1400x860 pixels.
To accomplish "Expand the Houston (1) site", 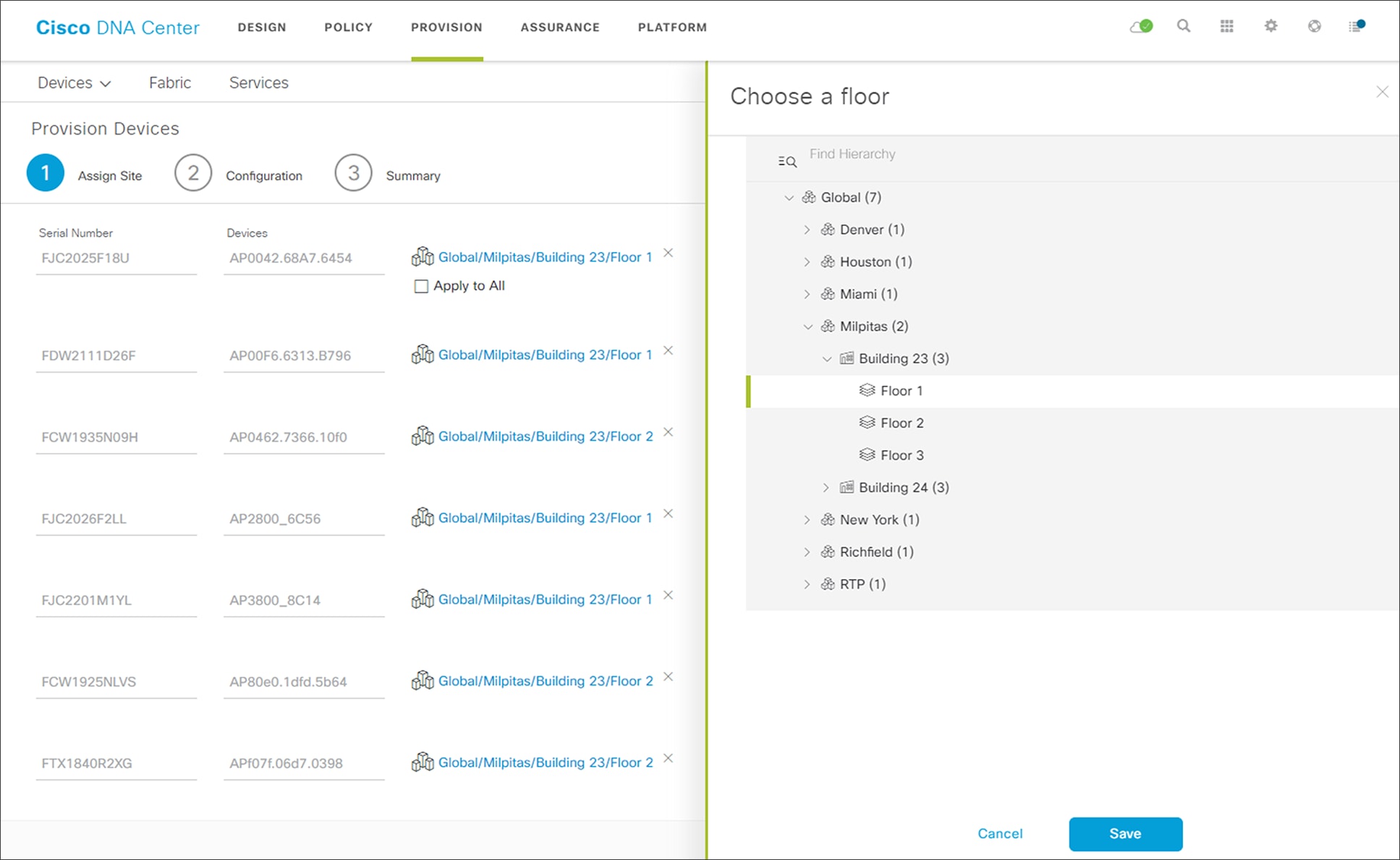I will click(807, 262).
